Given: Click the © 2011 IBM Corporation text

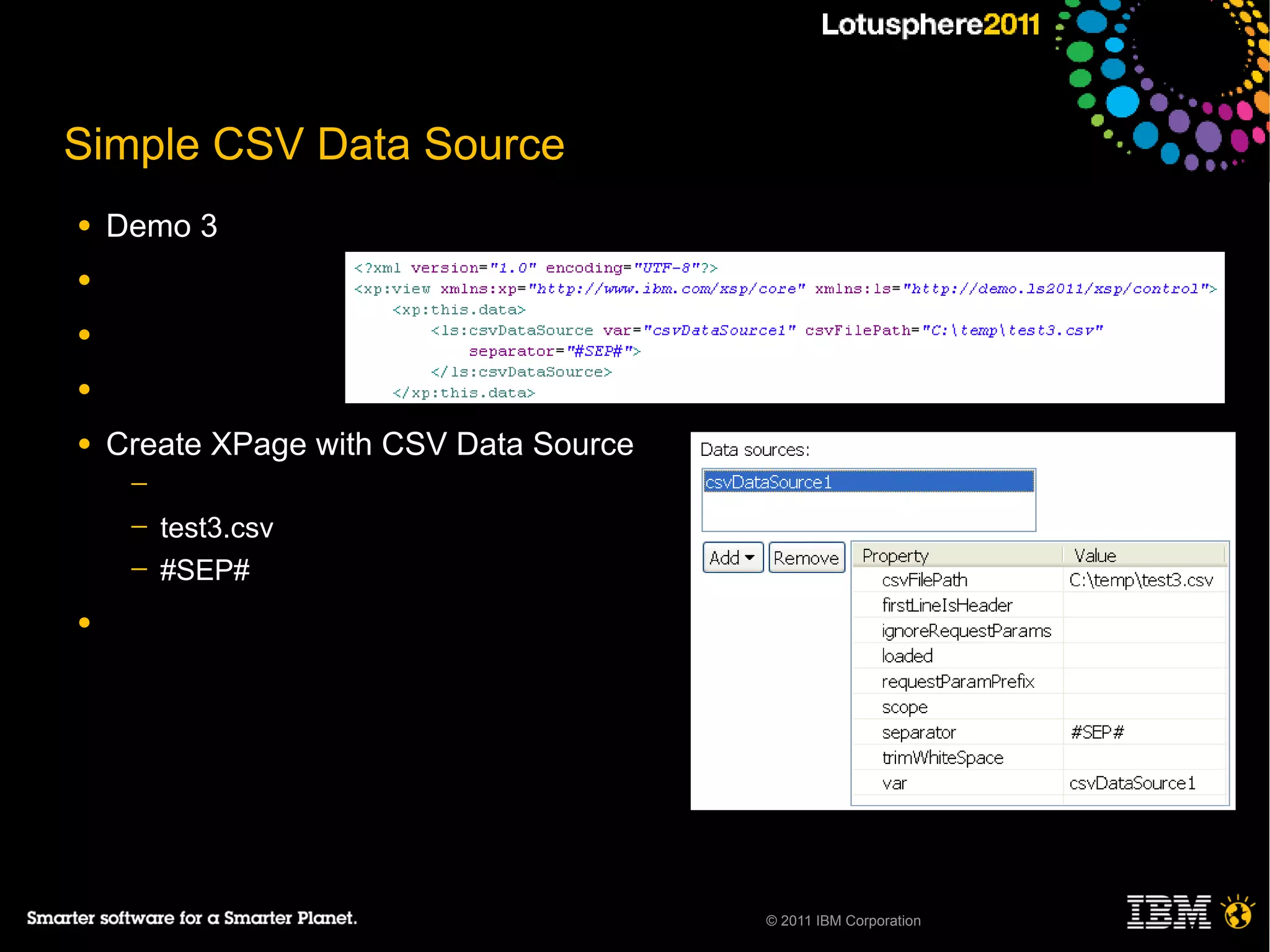Looking at the screenshot, I should click(843, 921).
